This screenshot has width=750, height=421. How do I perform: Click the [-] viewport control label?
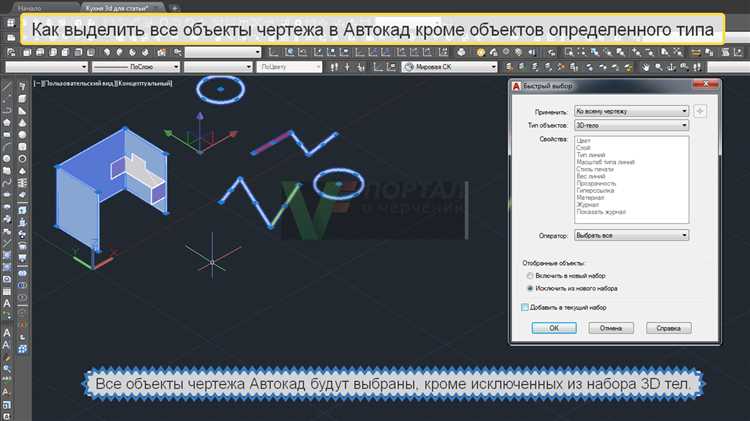pos(37,83)
